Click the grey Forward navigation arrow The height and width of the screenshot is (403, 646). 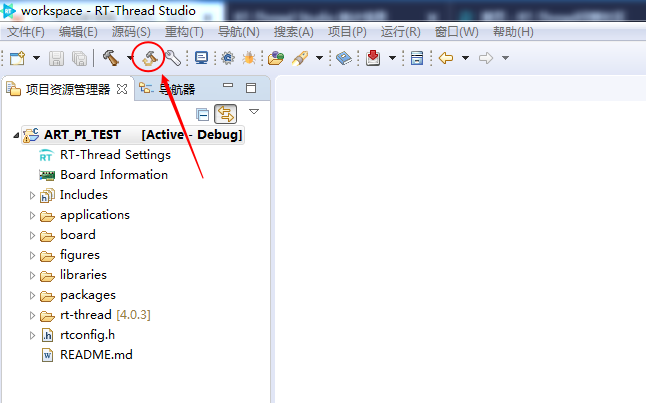486,58
